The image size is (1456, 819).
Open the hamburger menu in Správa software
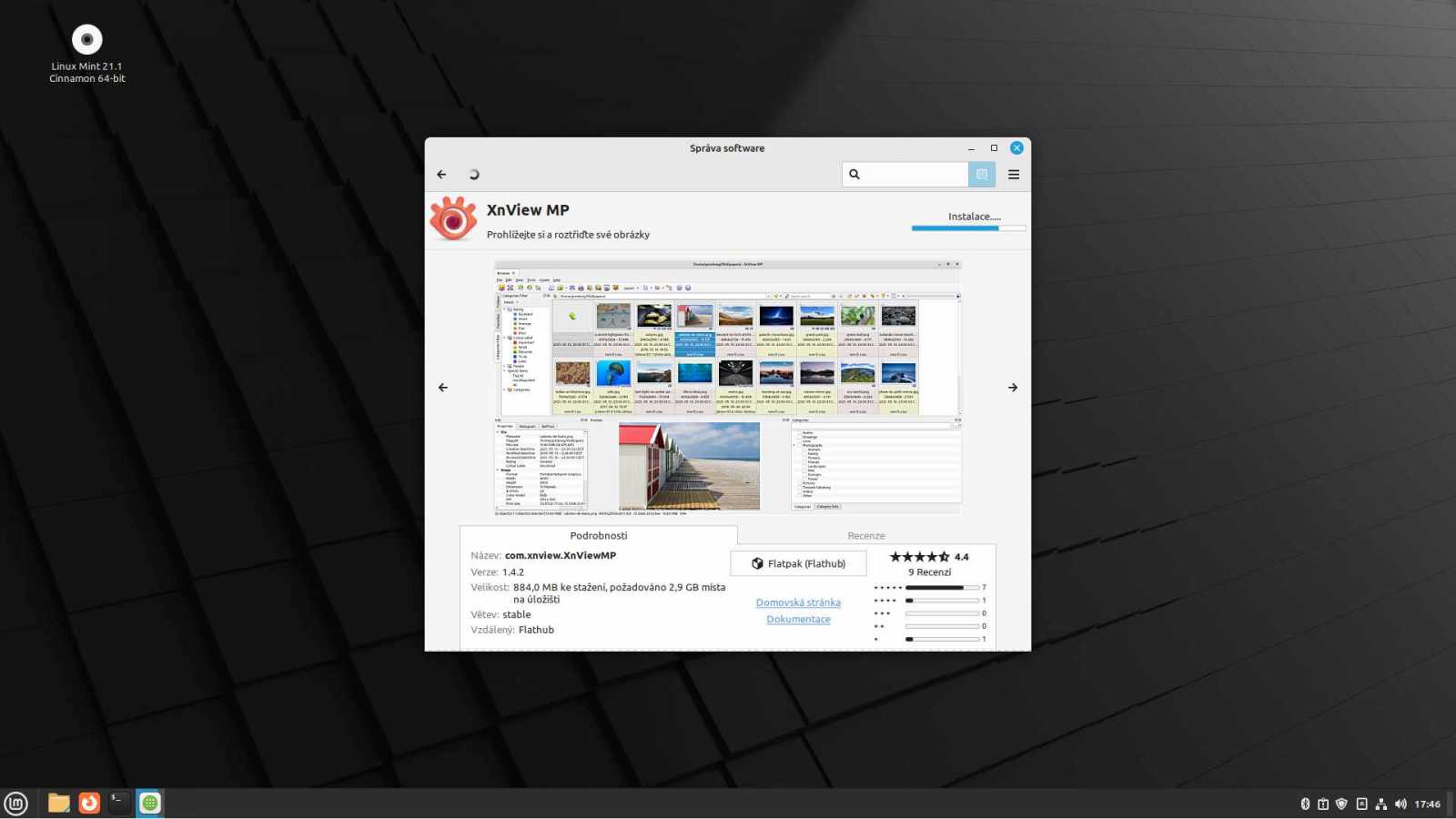(1014, 175)
